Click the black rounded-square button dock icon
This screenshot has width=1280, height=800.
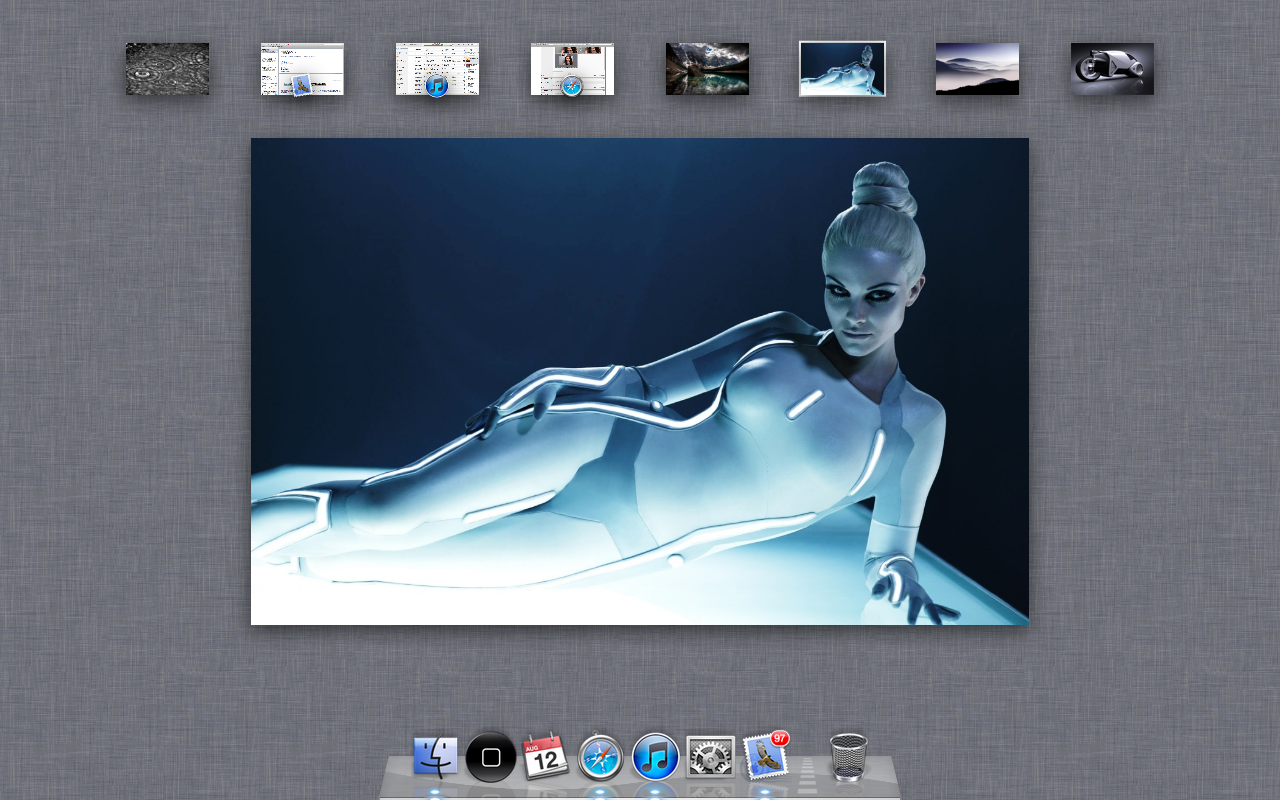point(491,757)
